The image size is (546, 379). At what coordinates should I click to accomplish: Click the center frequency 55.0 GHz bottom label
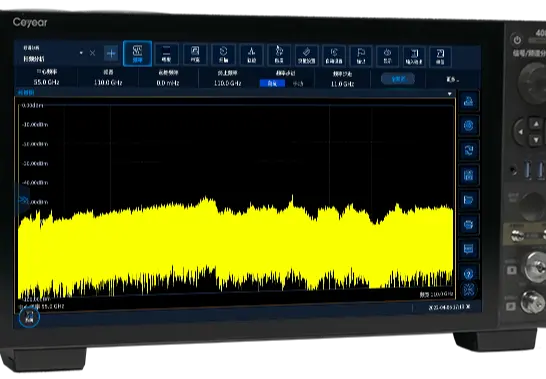[42, 307]
